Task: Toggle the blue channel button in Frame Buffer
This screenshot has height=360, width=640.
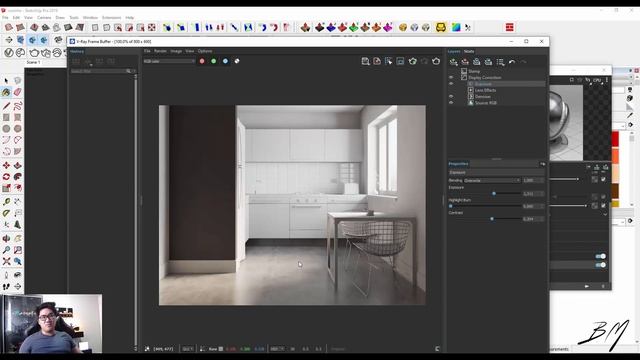Action: [225, 61]
